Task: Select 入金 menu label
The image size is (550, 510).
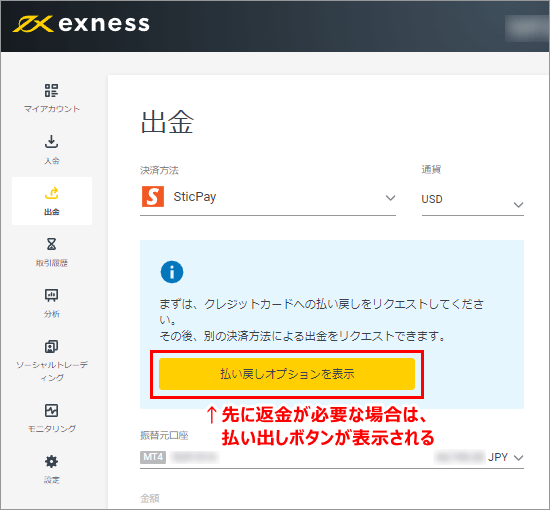Action: click(52, 161)
